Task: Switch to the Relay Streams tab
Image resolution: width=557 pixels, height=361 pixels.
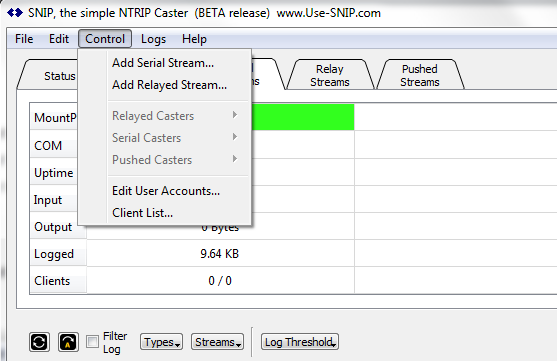Action: (330, 75)
